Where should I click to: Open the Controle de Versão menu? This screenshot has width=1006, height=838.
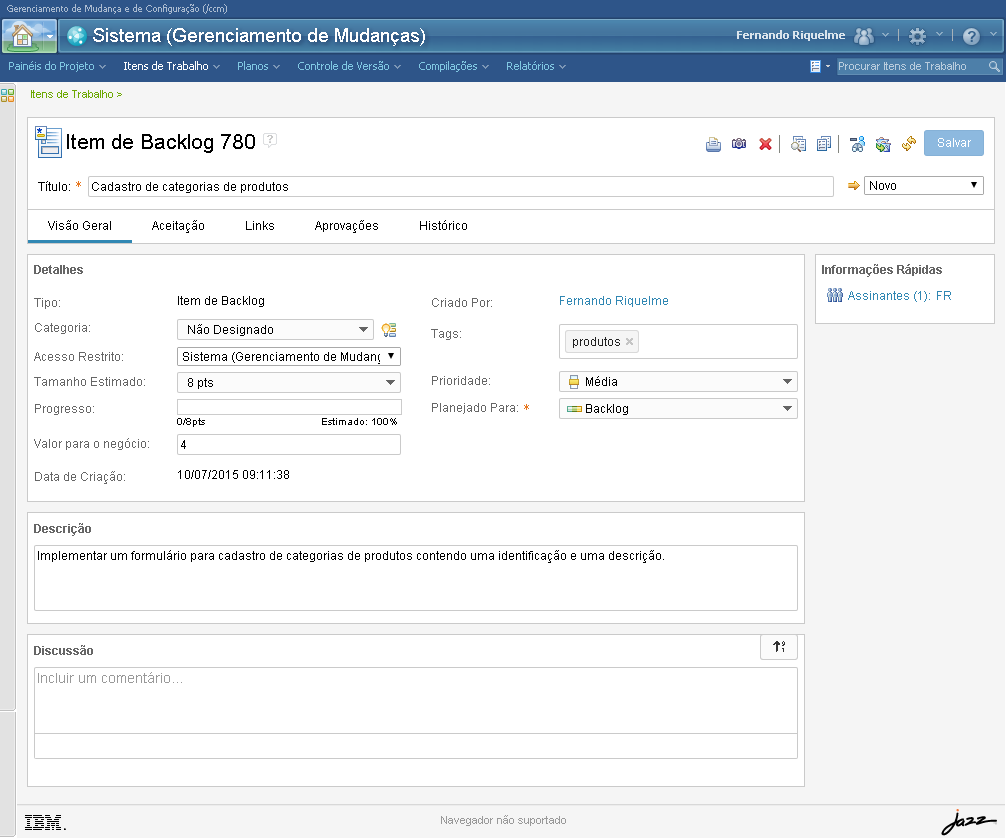[349, 66]
